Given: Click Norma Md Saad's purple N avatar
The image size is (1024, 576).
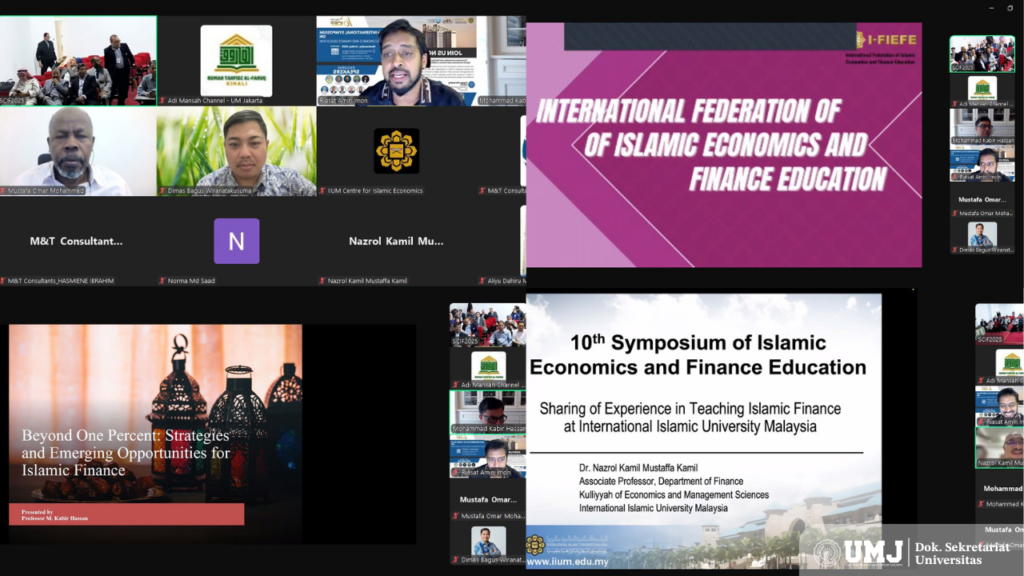Looking at the screenshot, I should click(x=236, y=241).
